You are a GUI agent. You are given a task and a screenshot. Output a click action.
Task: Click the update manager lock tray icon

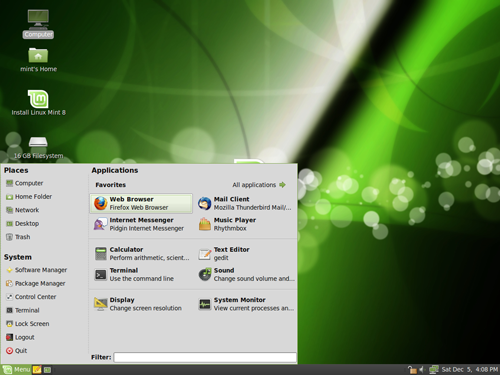(x=412, y=370)
